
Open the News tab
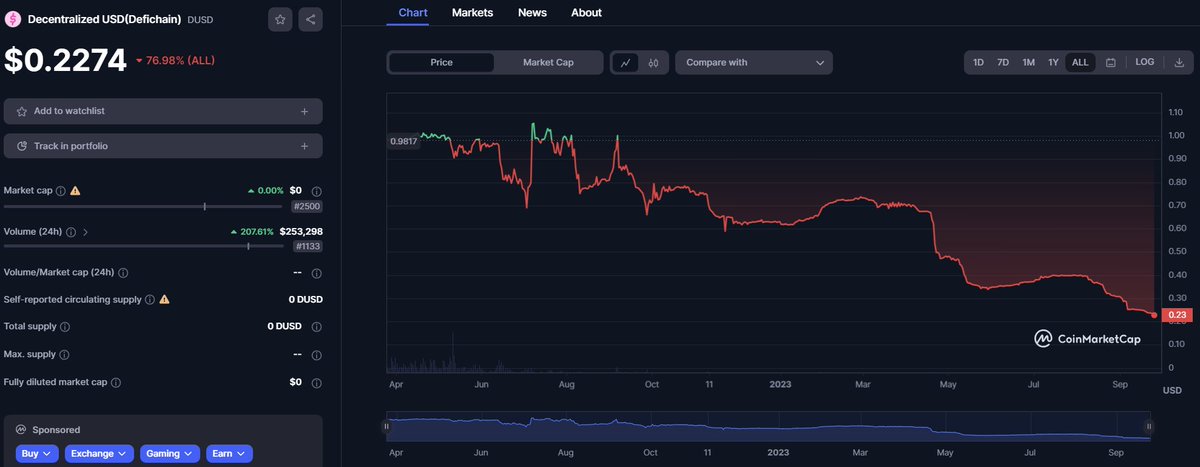[x=532, y=12]
